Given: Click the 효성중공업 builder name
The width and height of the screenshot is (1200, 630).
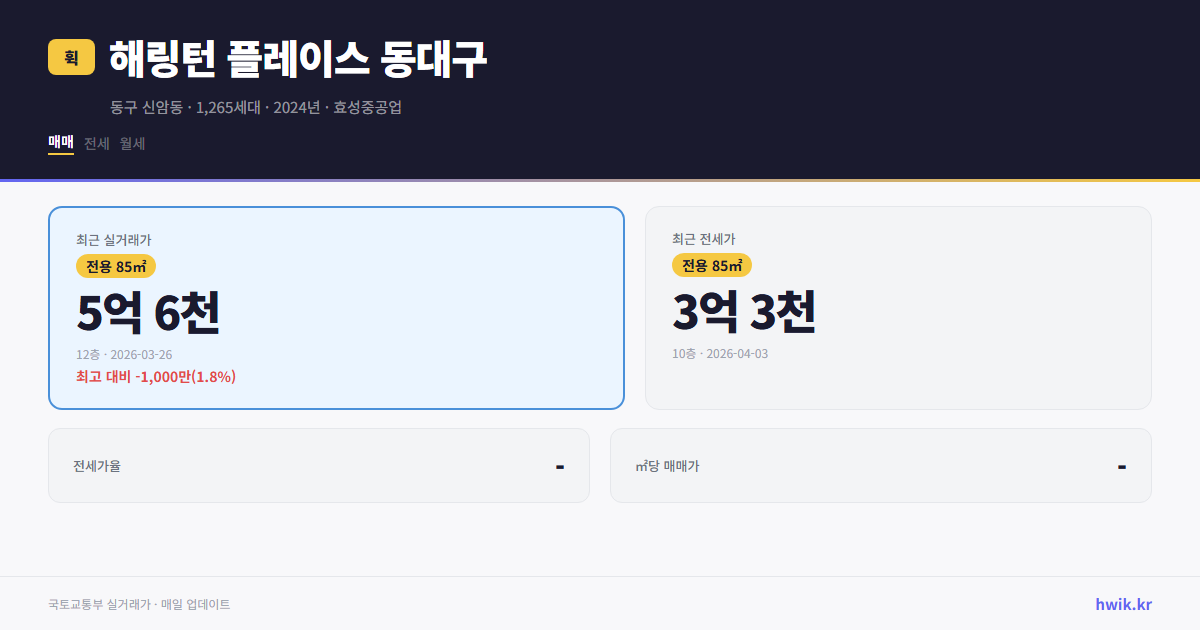Looking at the screenshot, I should 371,108.
